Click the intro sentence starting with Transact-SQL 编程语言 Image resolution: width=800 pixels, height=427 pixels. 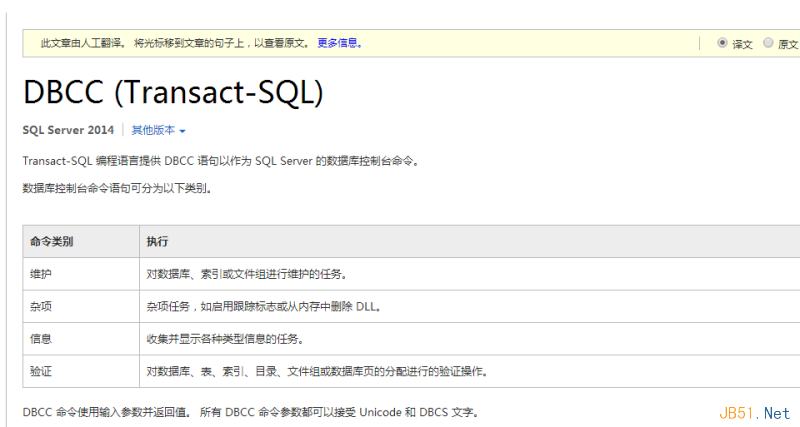click(x=221, y=161)
